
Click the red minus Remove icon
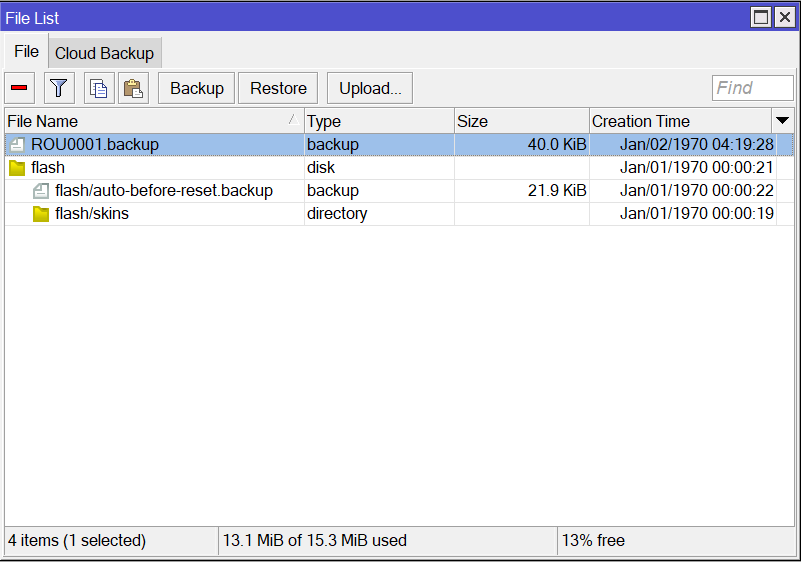[21, 88]
